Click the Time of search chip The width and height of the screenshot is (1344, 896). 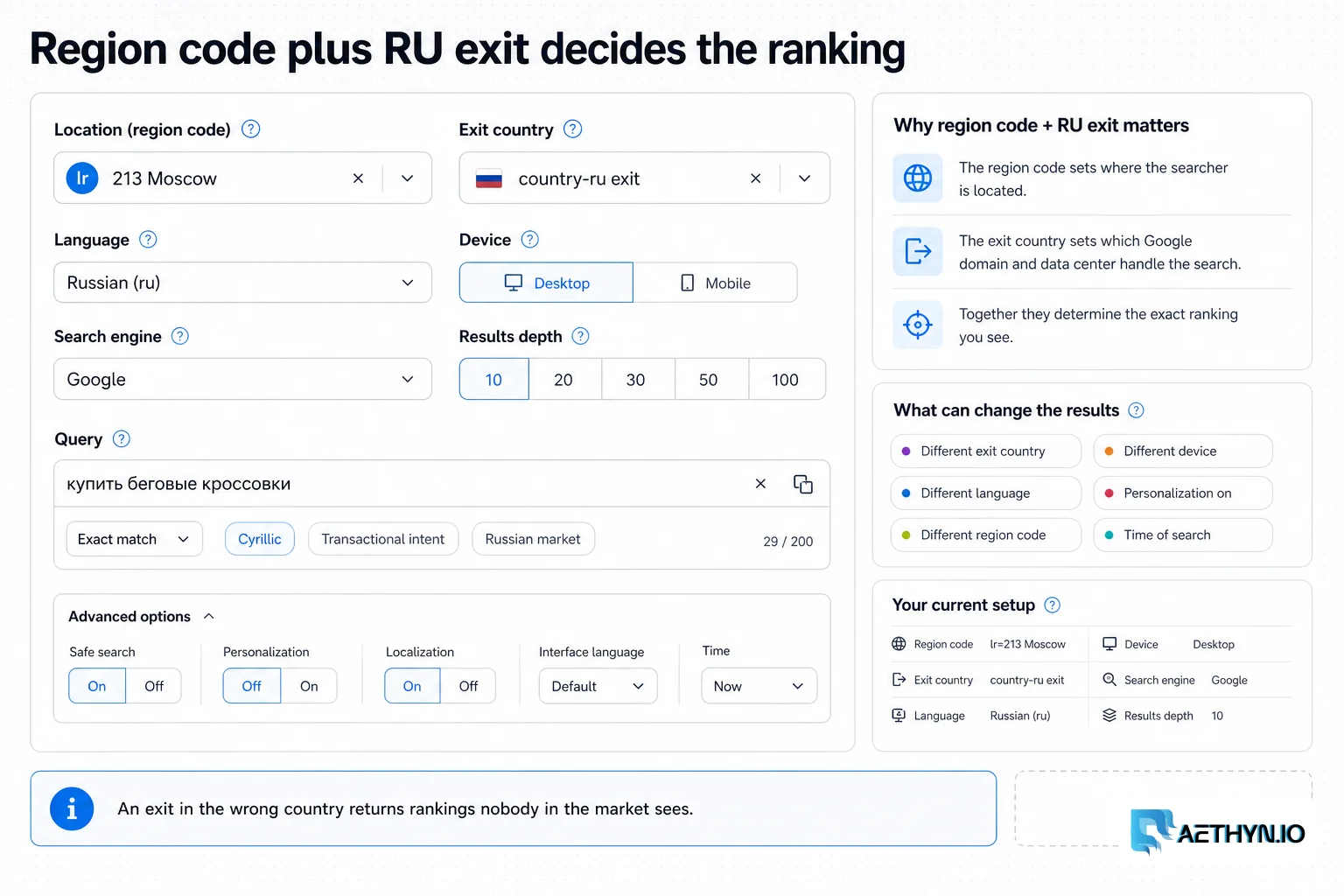pos(1183,535)
